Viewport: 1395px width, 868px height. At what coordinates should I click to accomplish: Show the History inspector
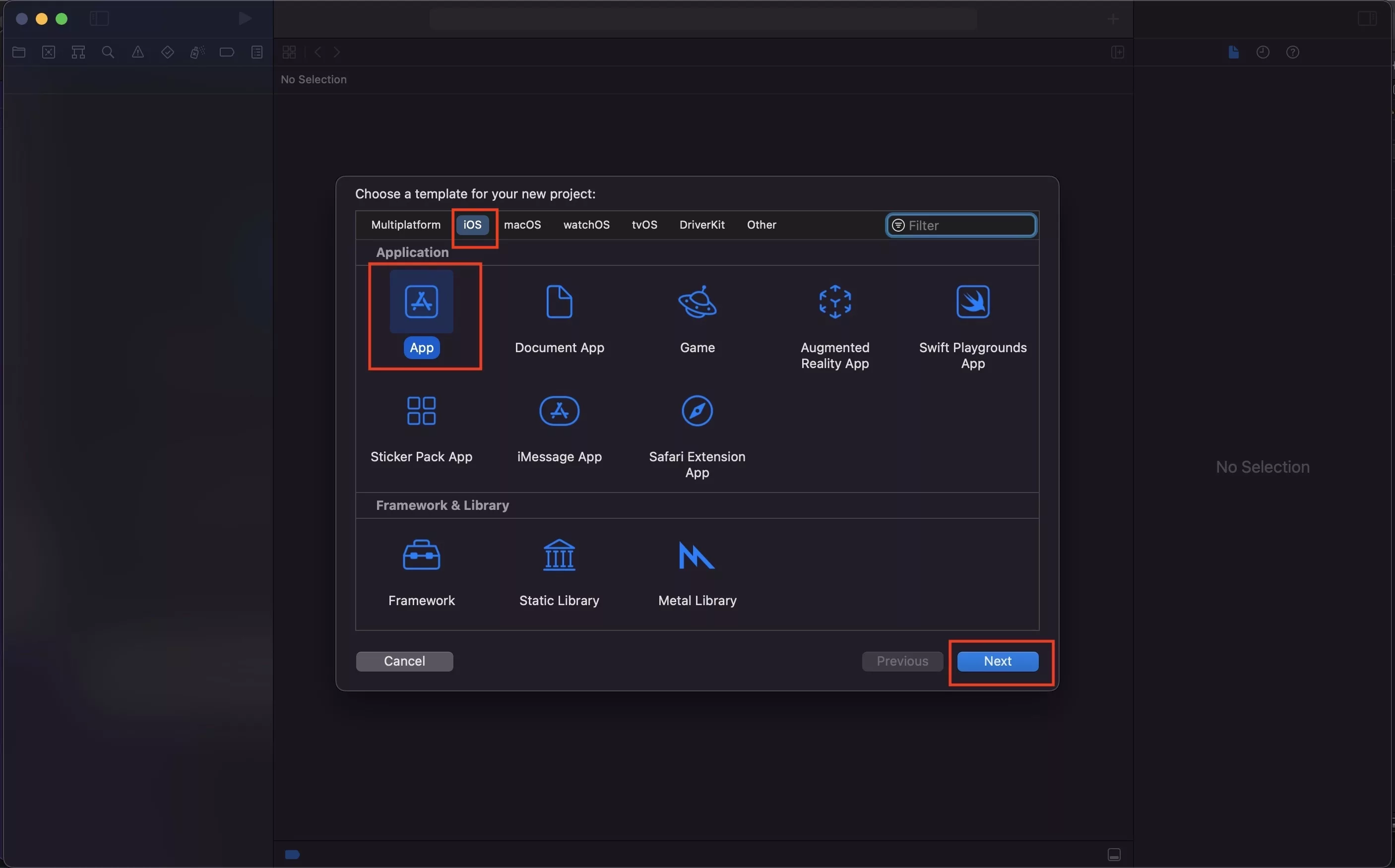pos(1263,52)
